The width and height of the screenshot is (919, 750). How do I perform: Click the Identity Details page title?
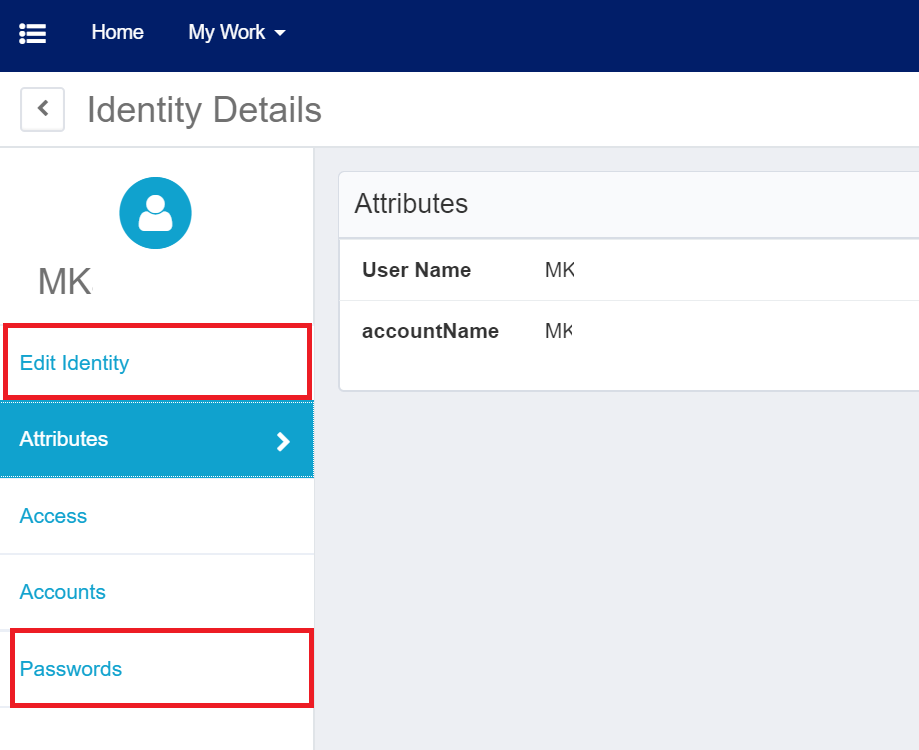click(204, 110)
